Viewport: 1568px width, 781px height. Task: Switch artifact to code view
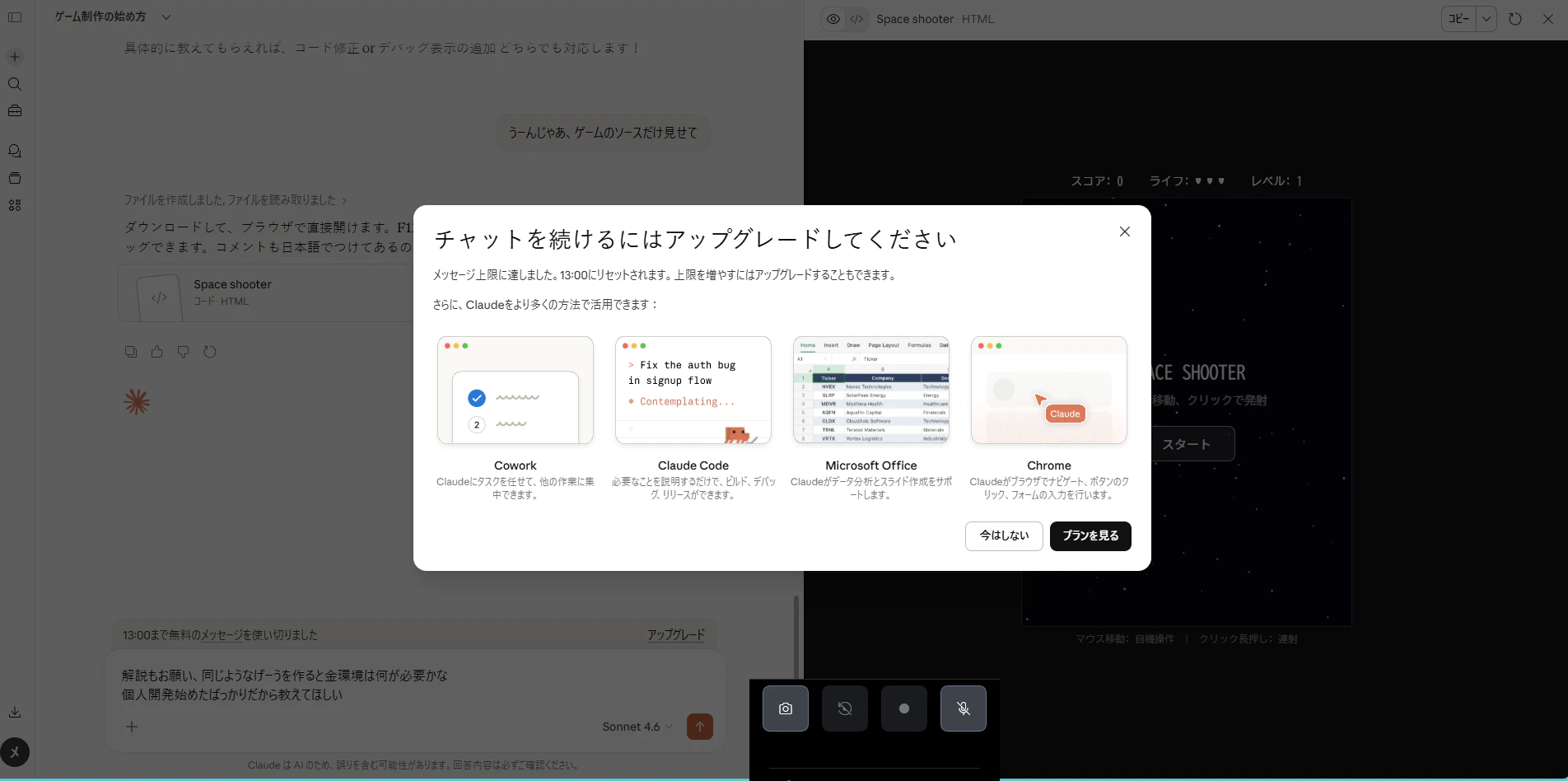856,19
